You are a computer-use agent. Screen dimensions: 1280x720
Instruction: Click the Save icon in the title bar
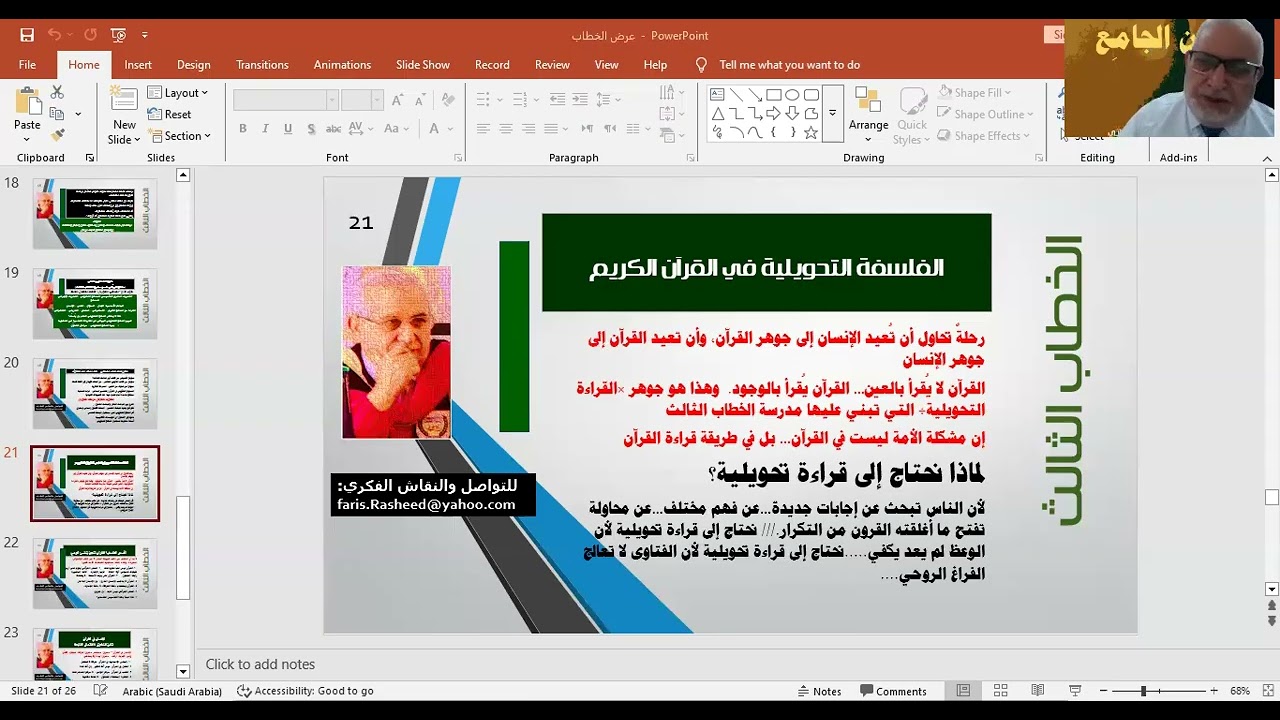tap(27, 35)
